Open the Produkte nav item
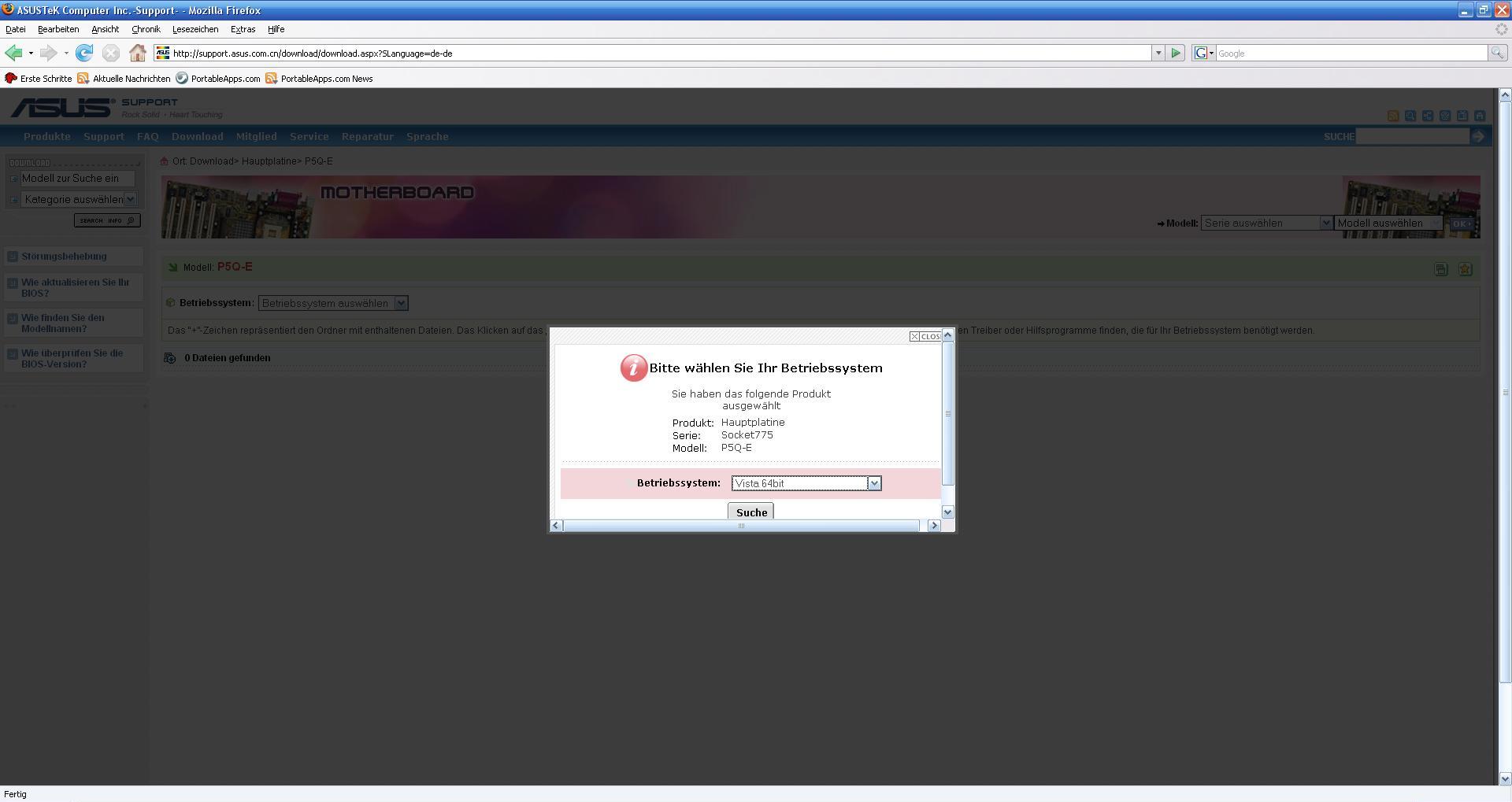This screenshot has width=1512, height=802. click(47, 136)
